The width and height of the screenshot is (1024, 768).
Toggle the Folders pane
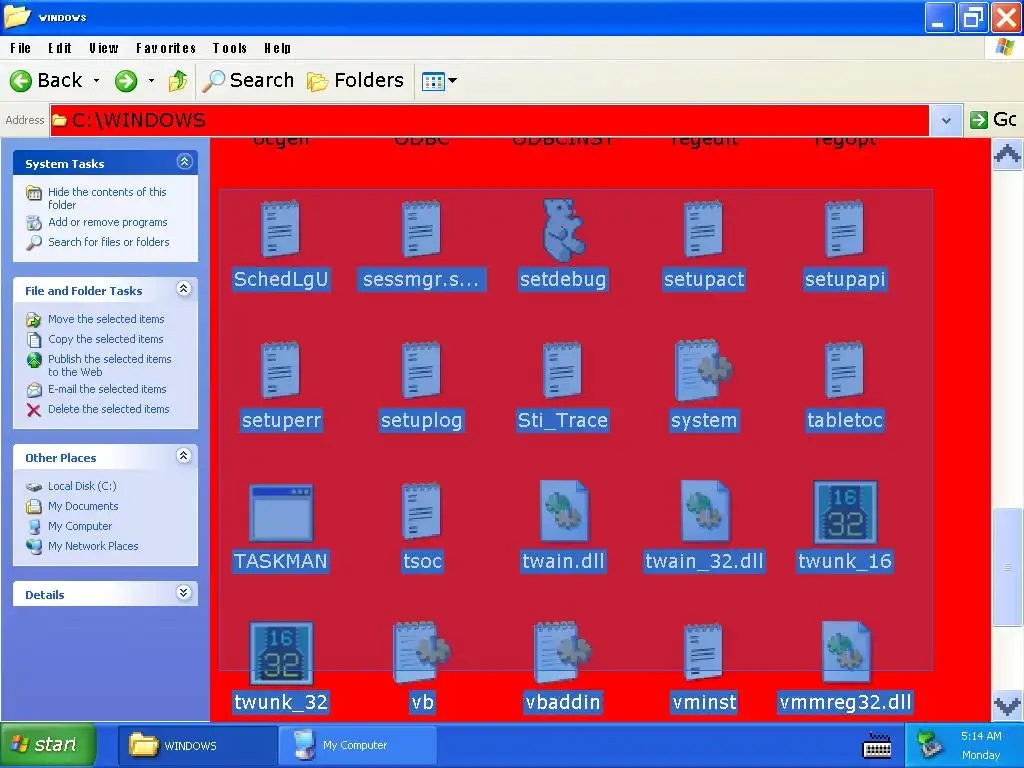click(356, 80)
